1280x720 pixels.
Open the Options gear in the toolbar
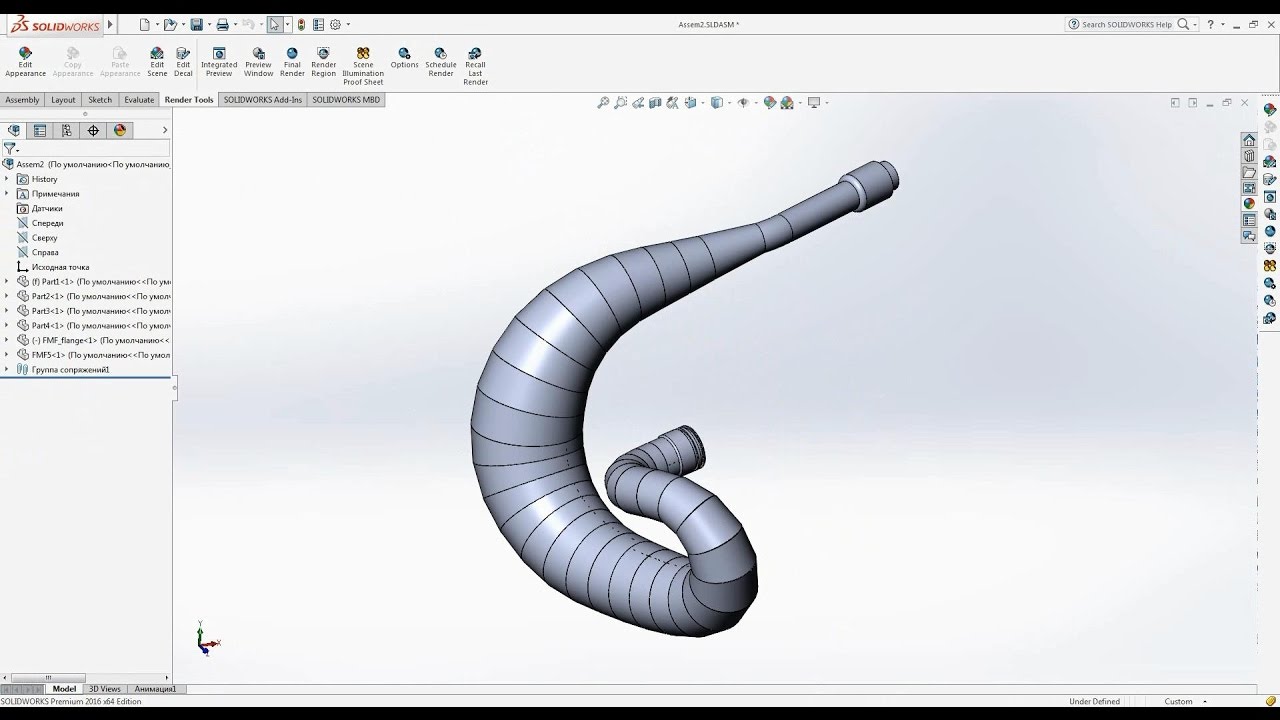coord(335,24)
